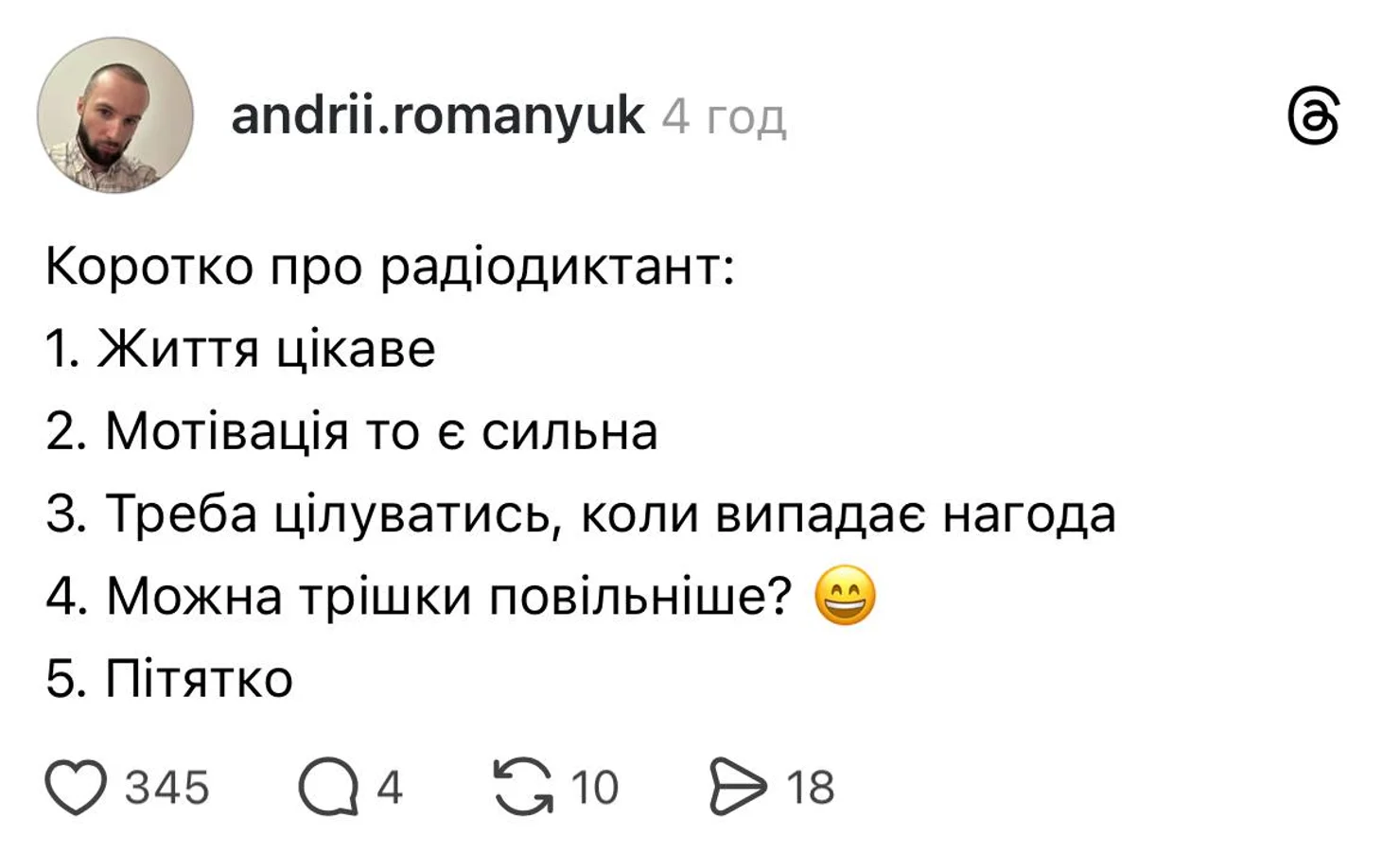Image resolution: width=1400 pixels, height=853 pixels.
Task: Click the grinning emoji in the post
Action: 845,596
